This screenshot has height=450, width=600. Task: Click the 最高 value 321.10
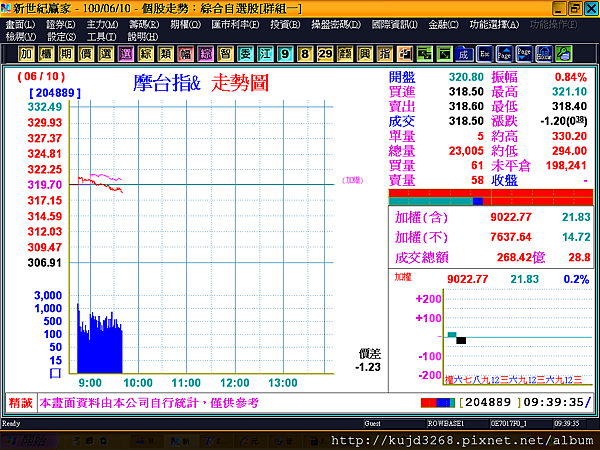click(569, 91)
